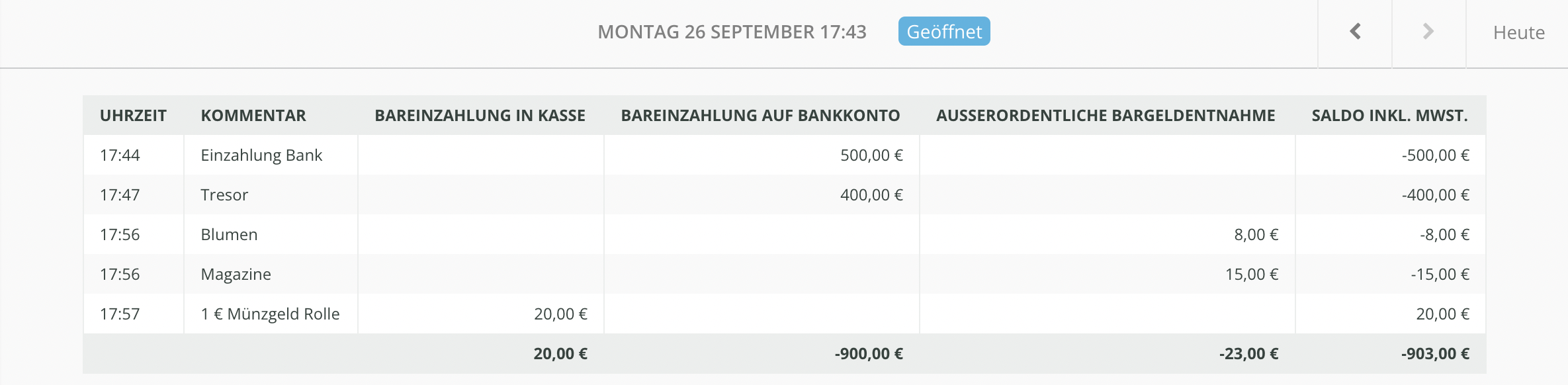Go to the next day arrow
This screenshot has height=385, width=1568.
coord(1428,32)
